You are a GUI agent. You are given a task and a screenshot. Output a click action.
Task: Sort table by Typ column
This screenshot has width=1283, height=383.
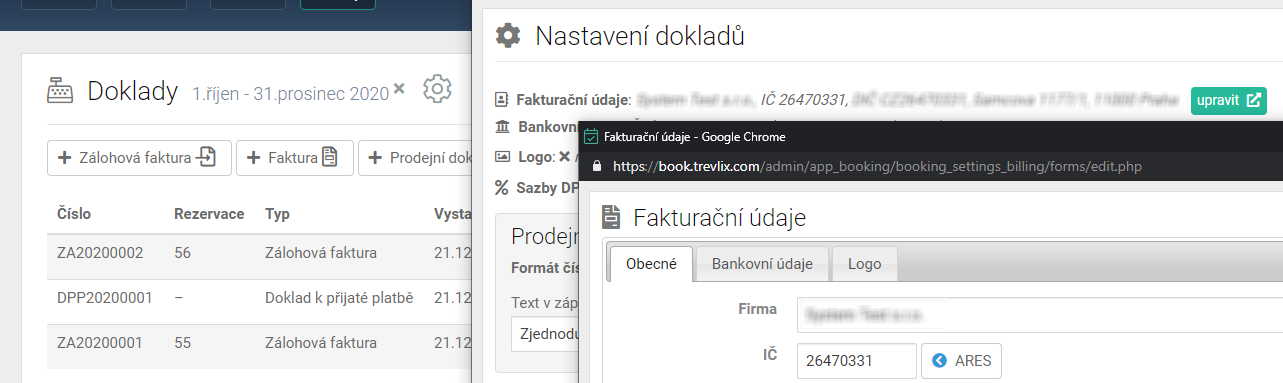(x=277, y=213)
